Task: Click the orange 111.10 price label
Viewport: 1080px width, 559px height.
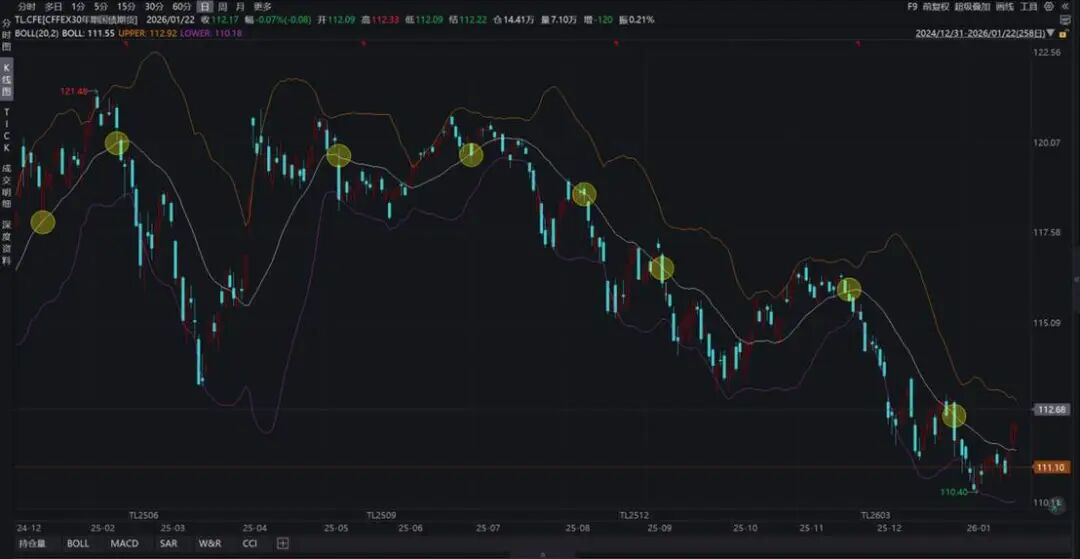Action: coord(1051,467)
